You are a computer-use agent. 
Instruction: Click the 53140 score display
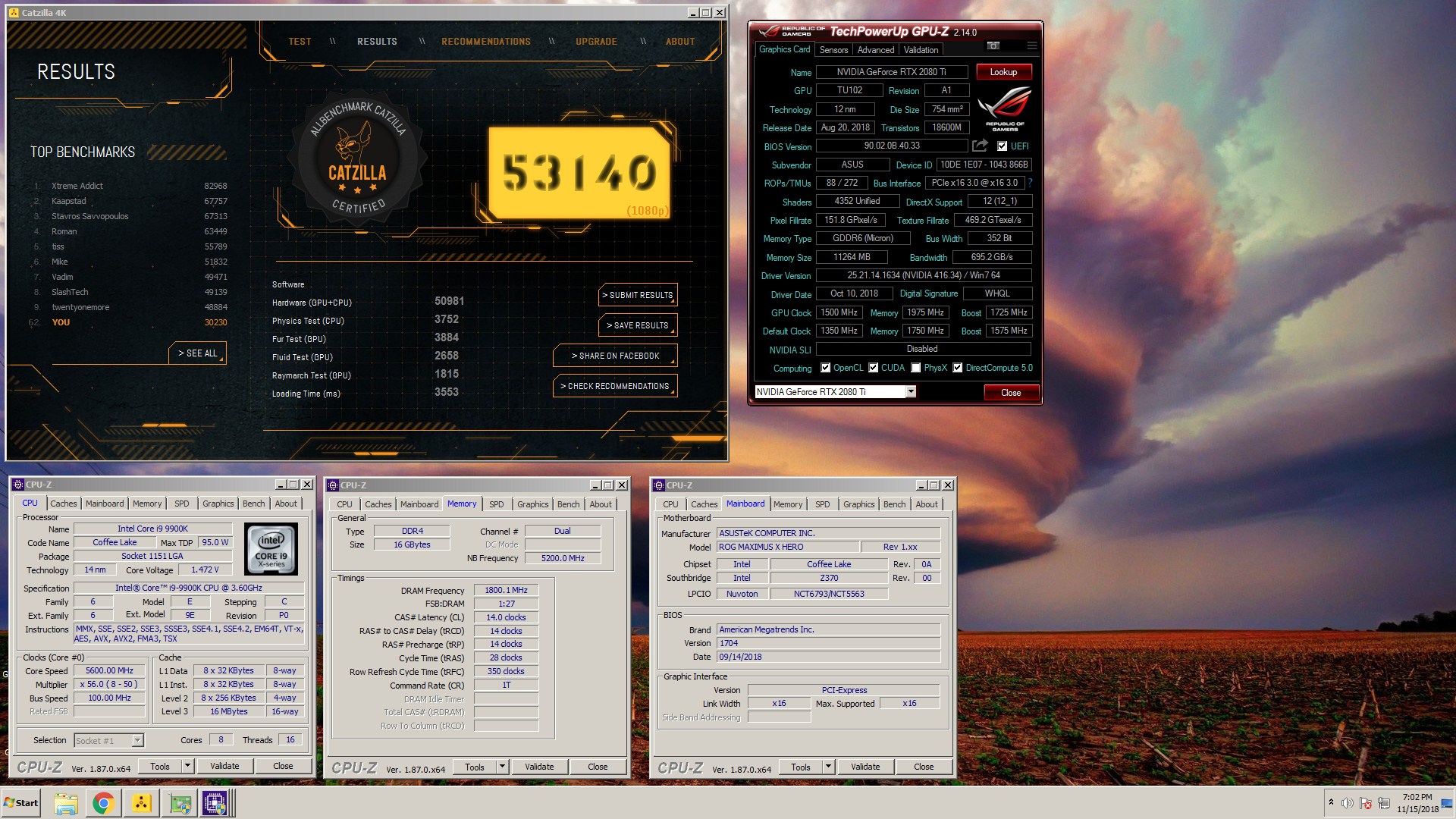pyautogui.click(x=579, y=173)
